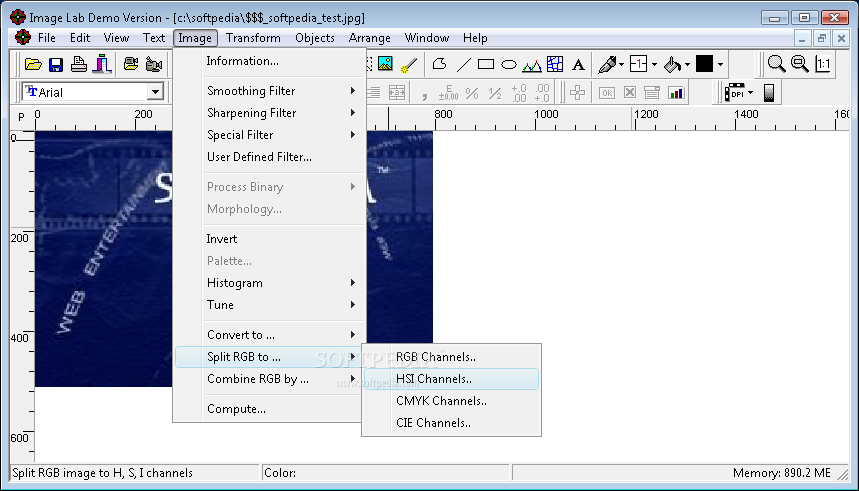Click the P unit box at ruler corner

tap(21, 117)
